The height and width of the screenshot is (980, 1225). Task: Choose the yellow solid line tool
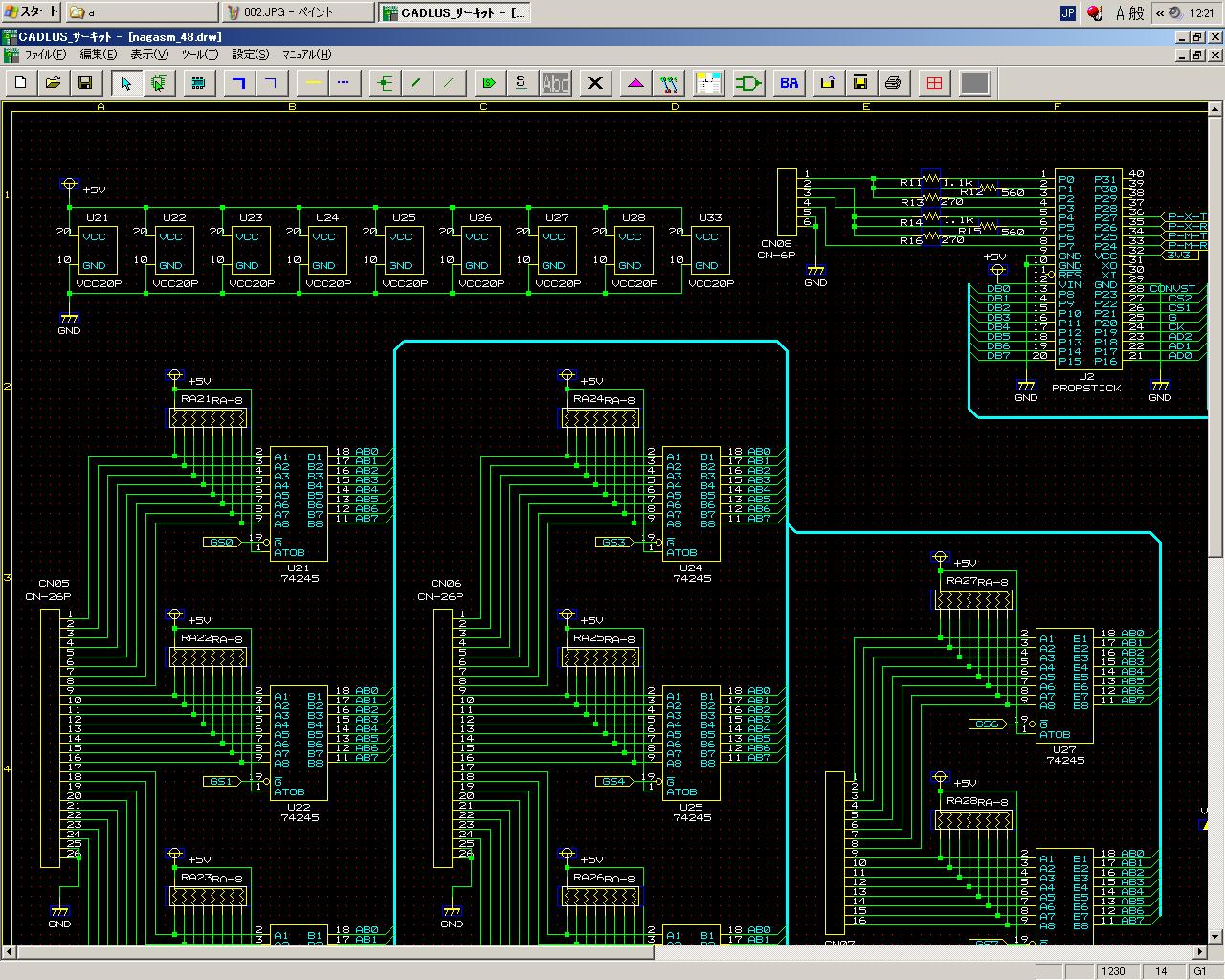(312, 83)
